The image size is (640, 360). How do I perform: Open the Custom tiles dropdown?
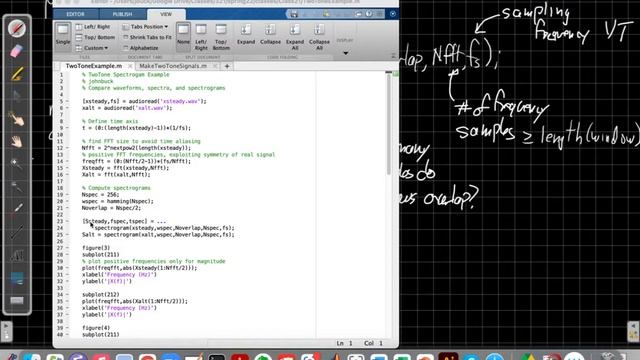click(92, 48)
